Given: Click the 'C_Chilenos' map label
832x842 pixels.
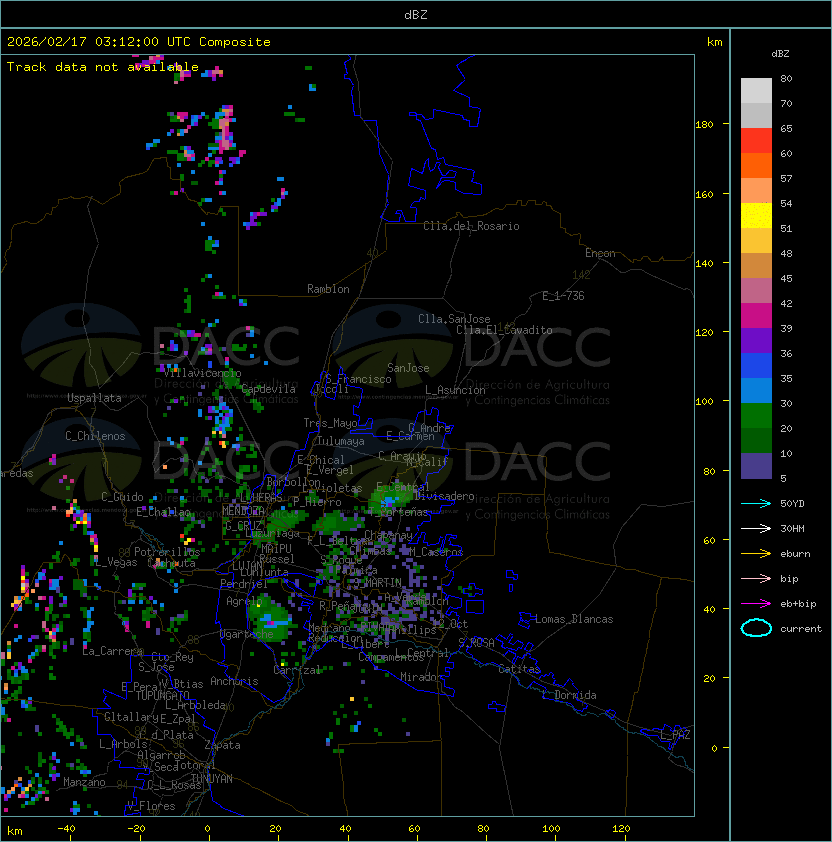Looking at the screenshot, I should click(x=95, y=436).
